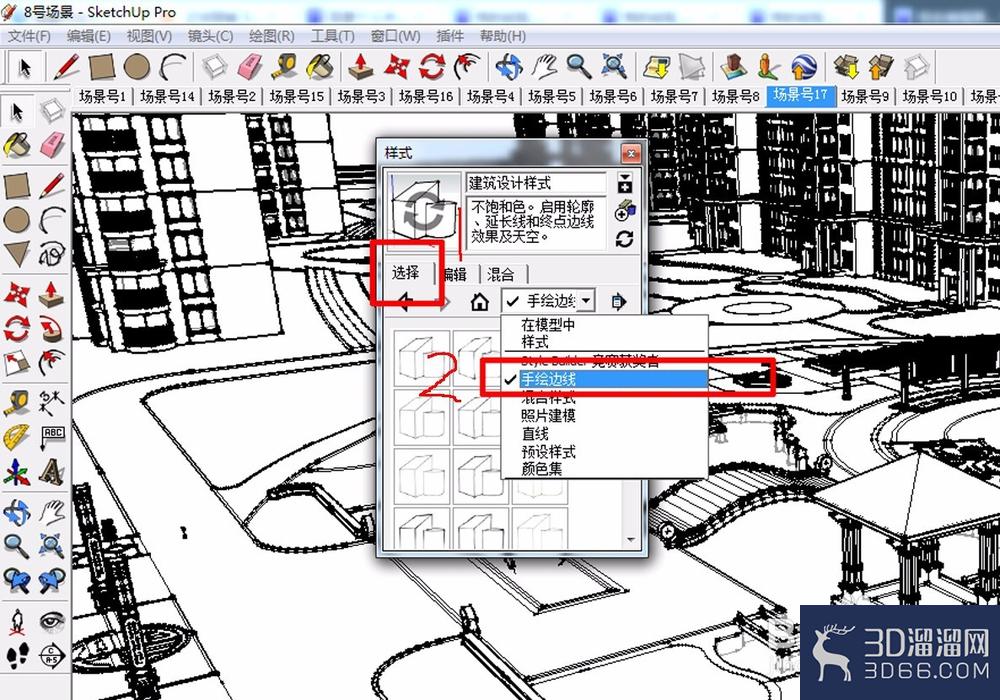The image size is (1000, 700).
Task: Select 手绘边线 in the dropdown list
Action: click(x=605, y=379)
